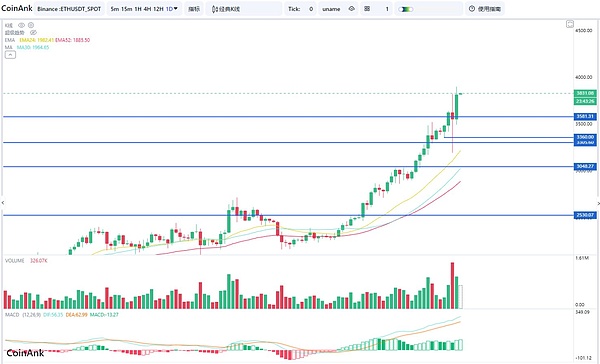This screenshot has width=600, height=364.
Task: Click the layout count value 1
Action: (387, 9)
